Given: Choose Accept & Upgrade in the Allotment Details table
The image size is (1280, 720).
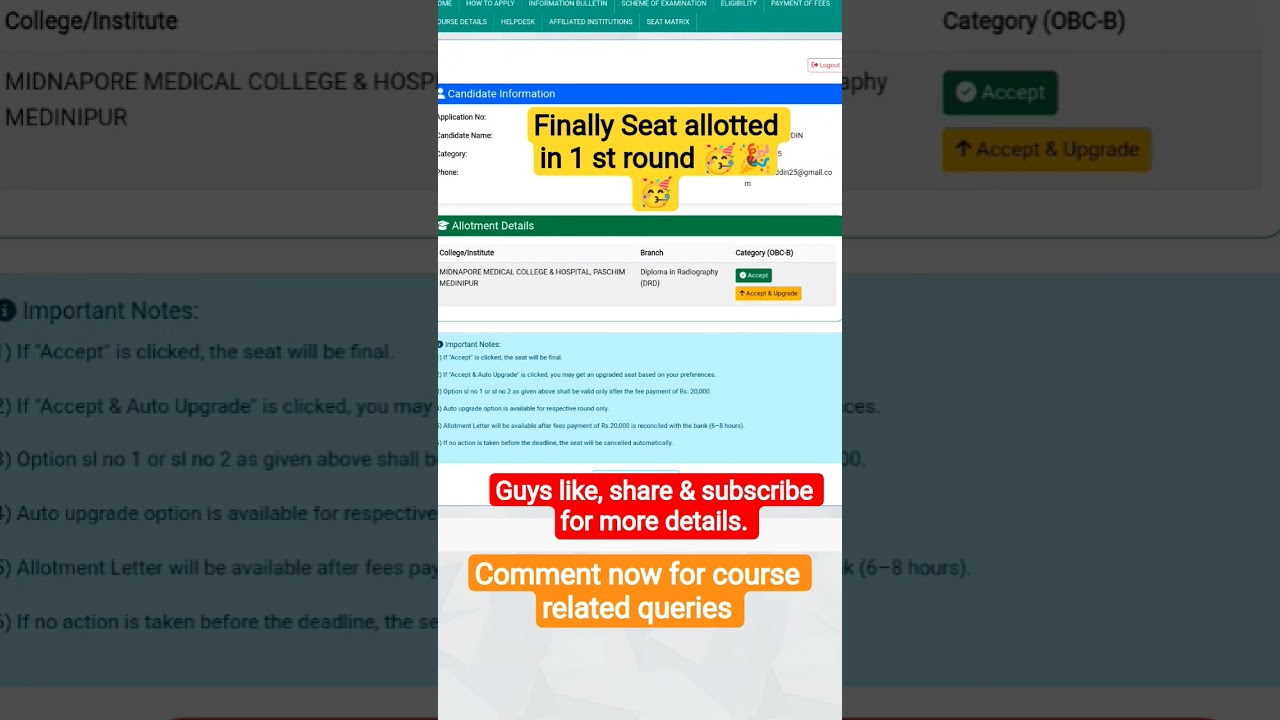Looking at the screenshot, I should tap(768, 293).
